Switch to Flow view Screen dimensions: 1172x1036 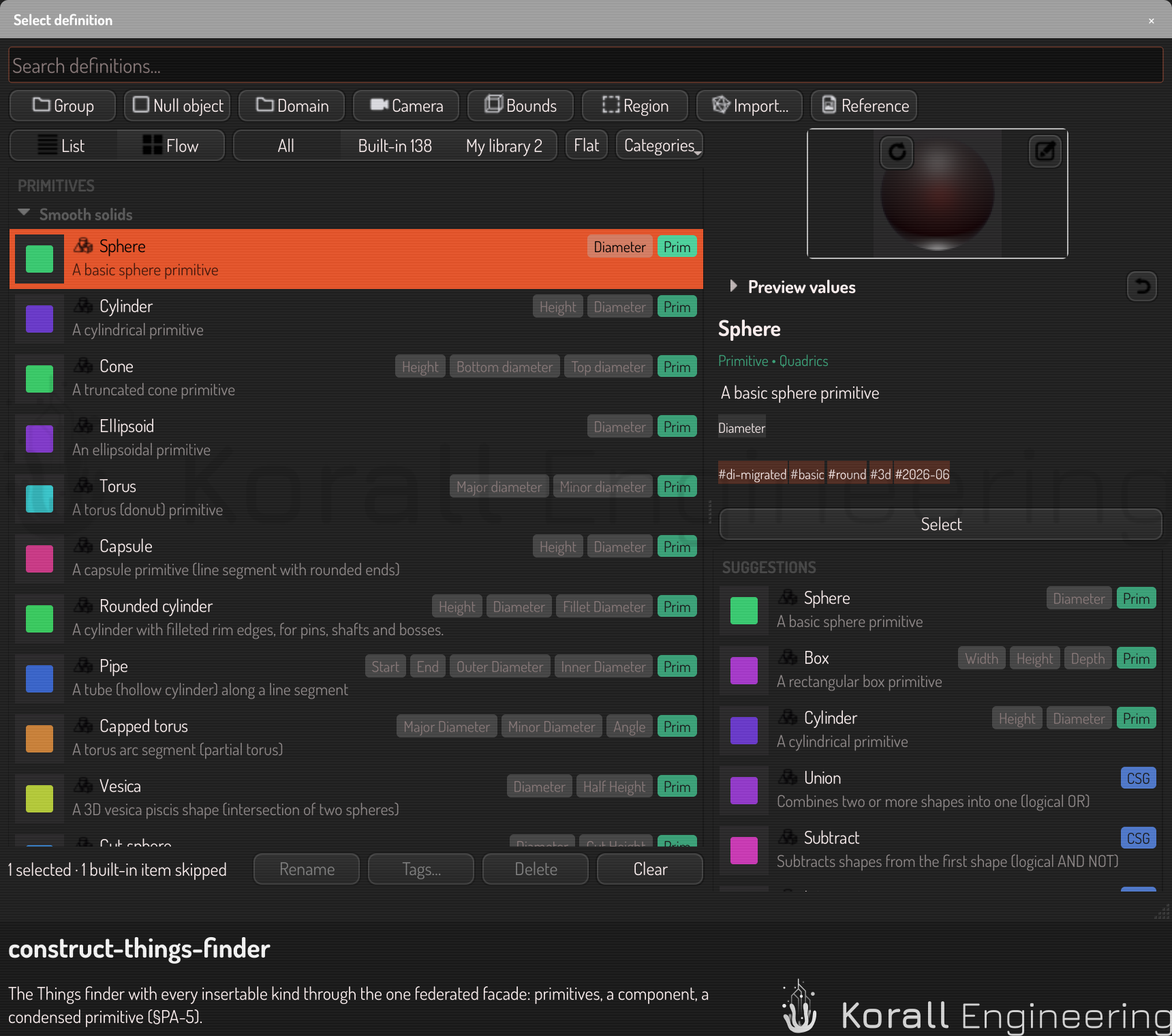[x=170, y=145]
